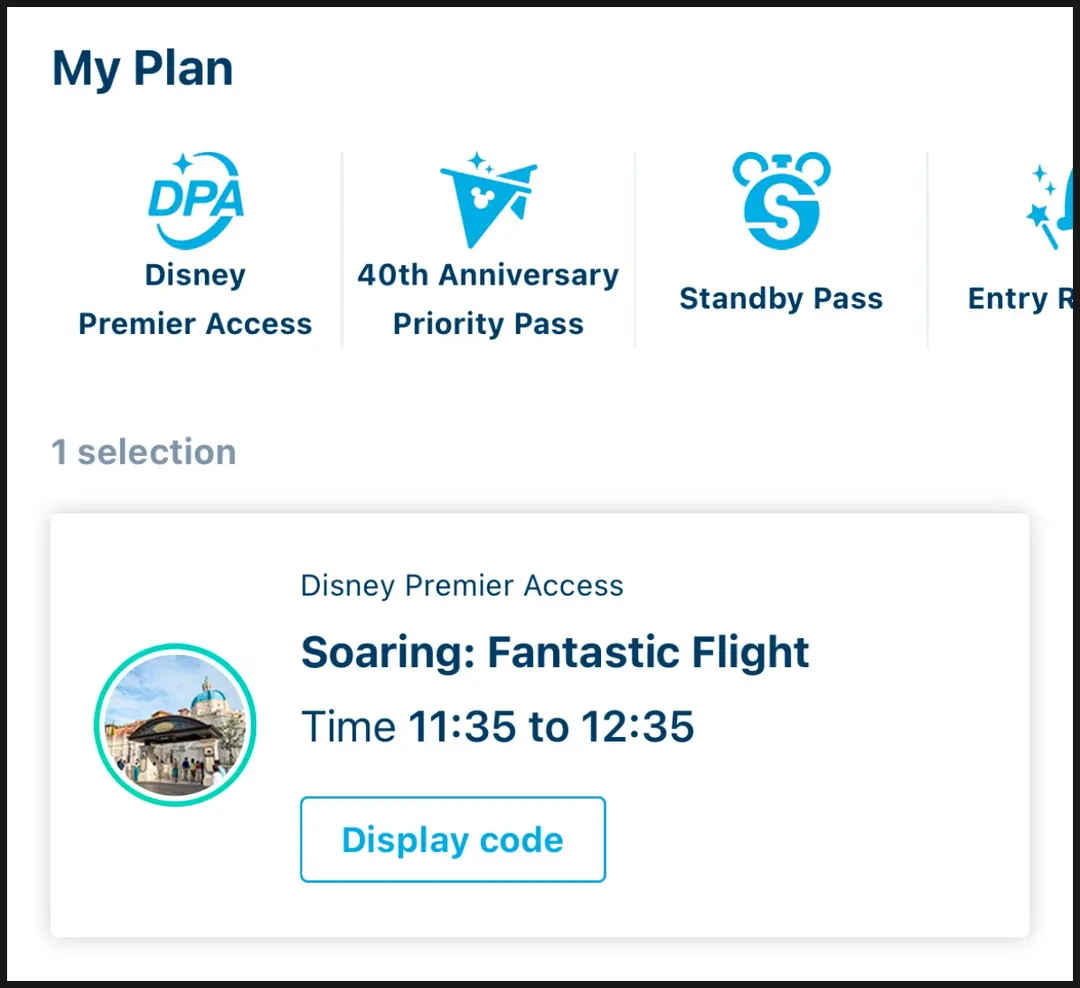
Task: Click the 1 selection count label
Action: click(144, 452)
